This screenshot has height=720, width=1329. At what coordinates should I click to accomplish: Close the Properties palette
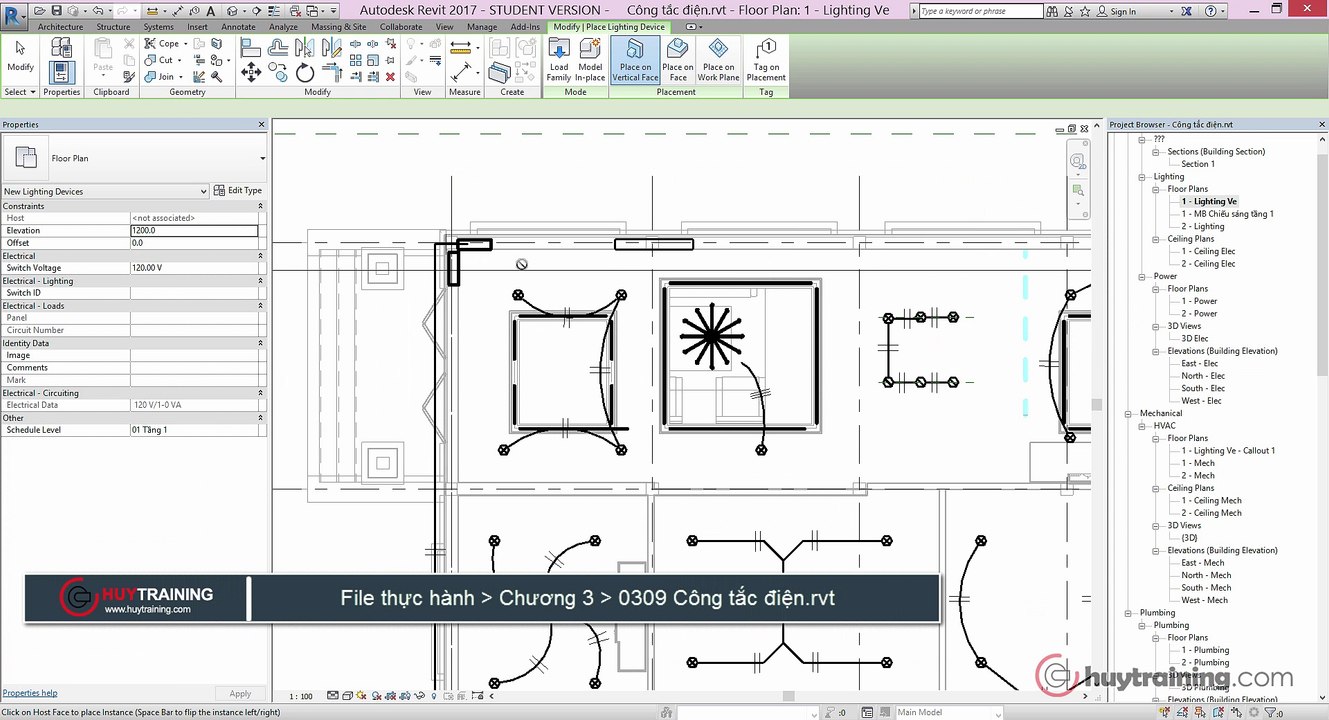tap(262, 125)
